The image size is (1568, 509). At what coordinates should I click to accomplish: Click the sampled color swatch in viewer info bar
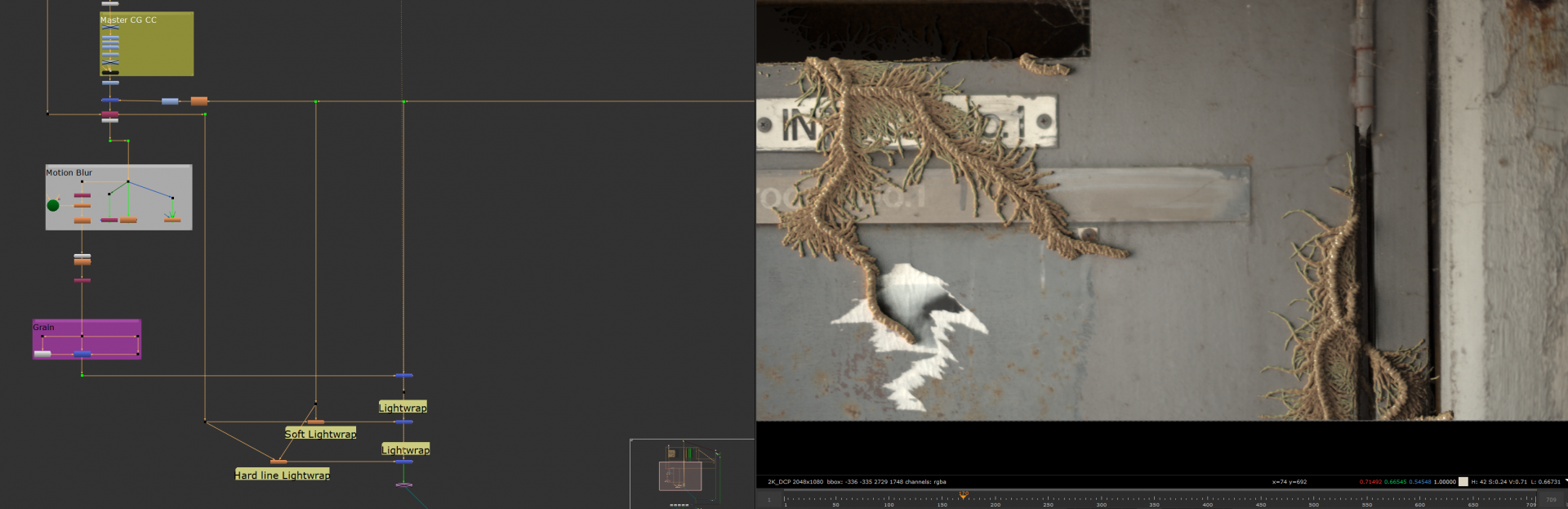pyautogui.click(x=1463, y=482)
